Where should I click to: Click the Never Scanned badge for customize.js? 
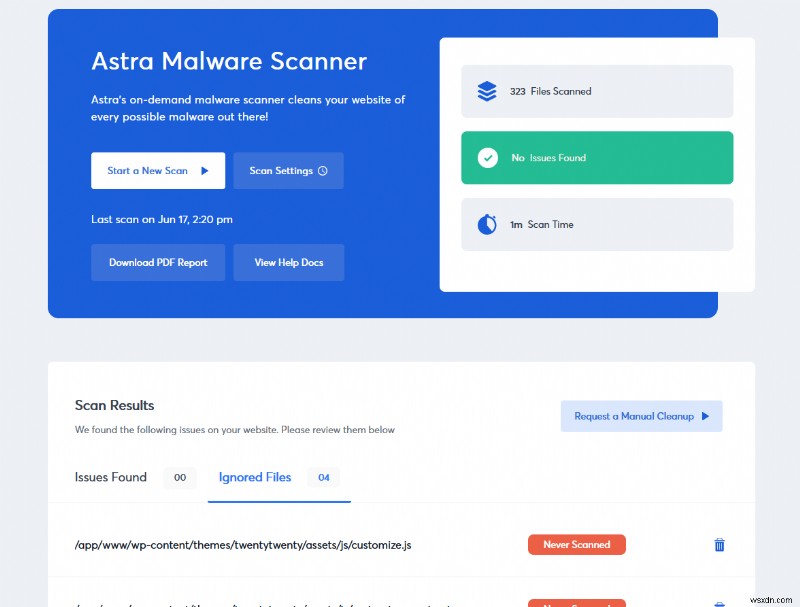[x=576, y=544]
